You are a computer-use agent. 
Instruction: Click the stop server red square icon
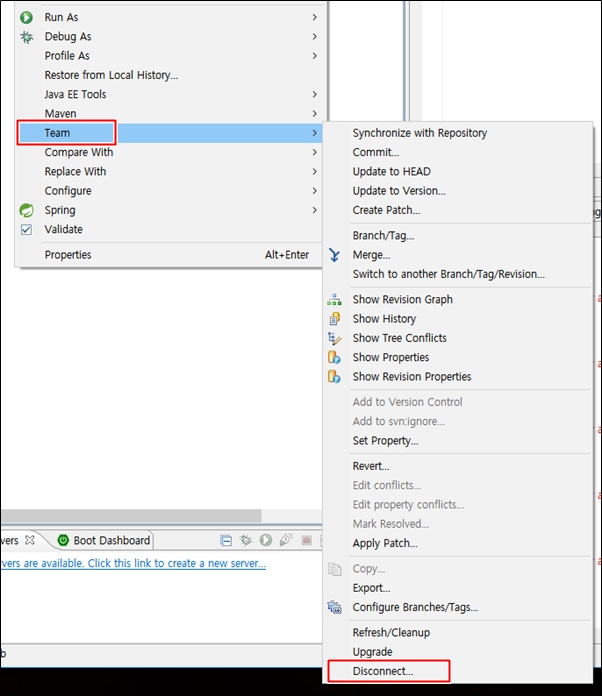306,540
